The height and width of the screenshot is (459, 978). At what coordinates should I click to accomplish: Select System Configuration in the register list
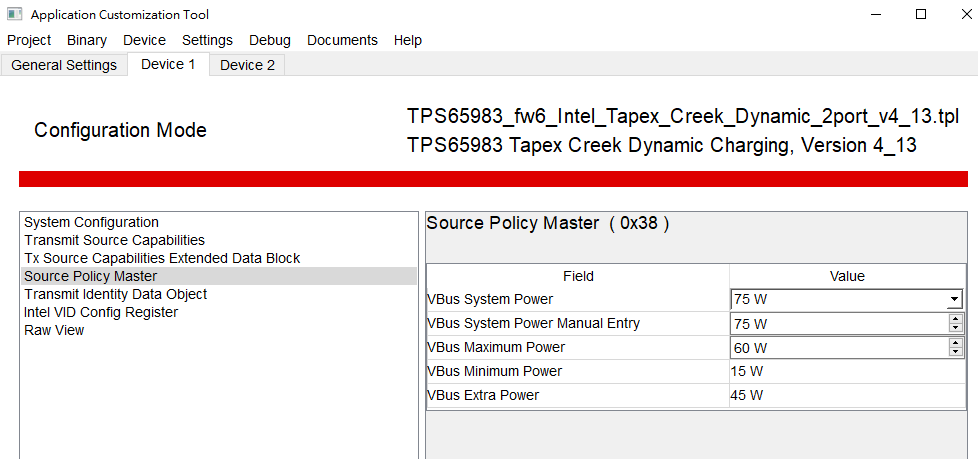point(219,222)
